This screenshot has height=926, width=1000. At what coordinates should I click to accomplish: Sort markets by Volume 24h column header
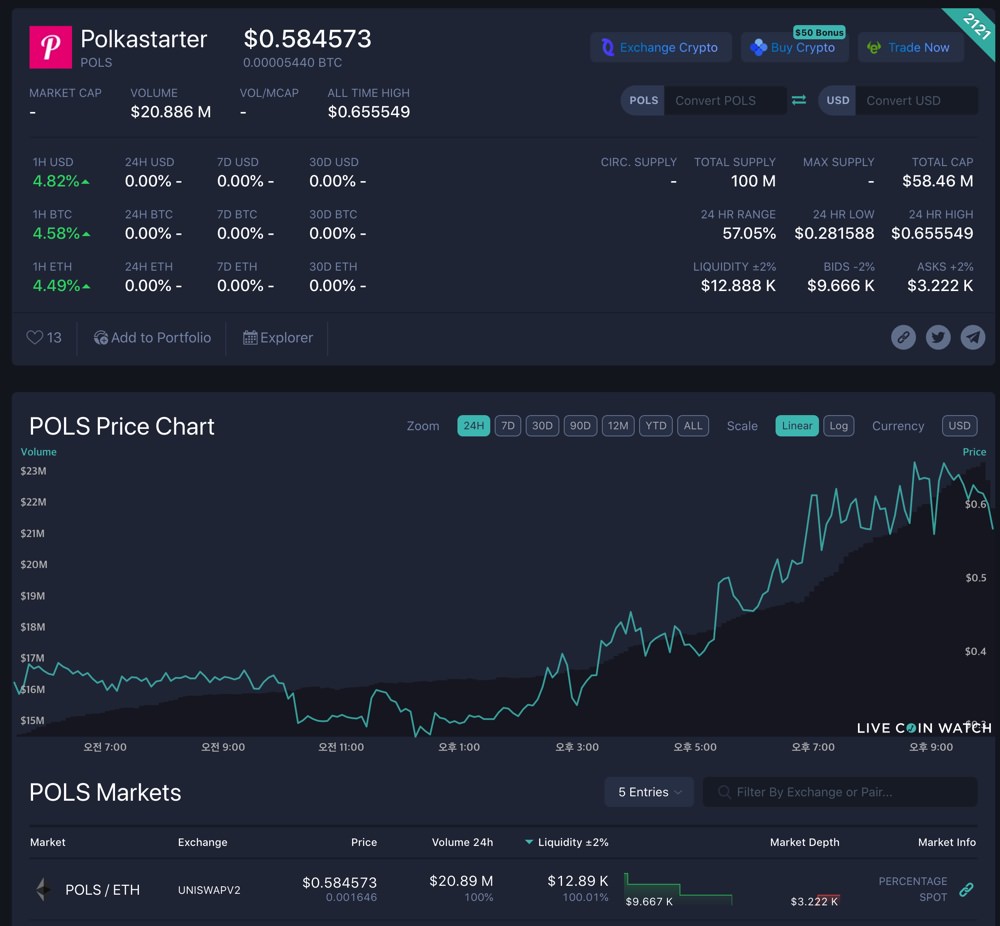(x=462, y=842)
